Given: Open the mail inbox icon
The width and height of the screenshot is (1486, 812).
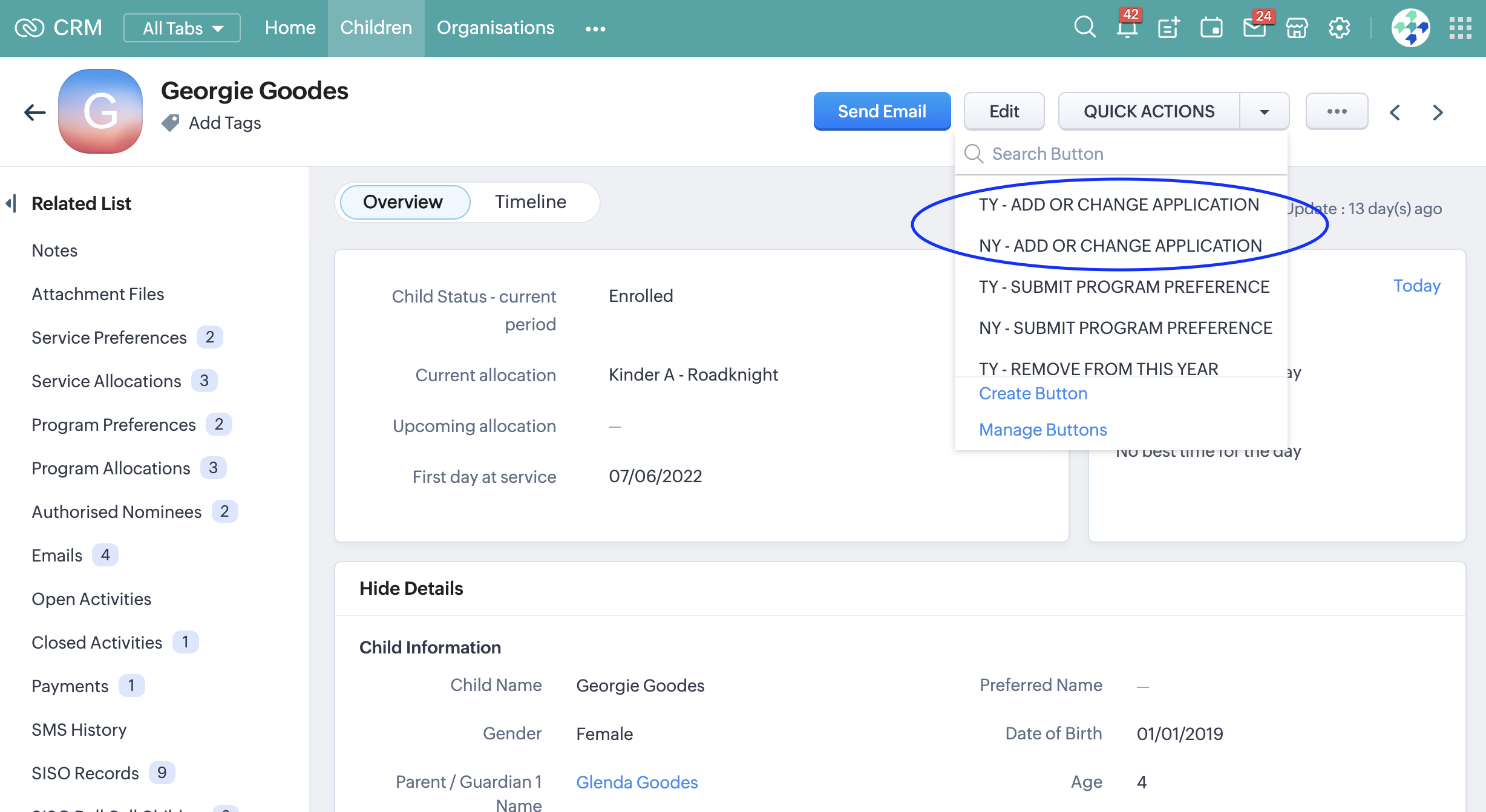Looking at the screenshot, I should 1255,27.
